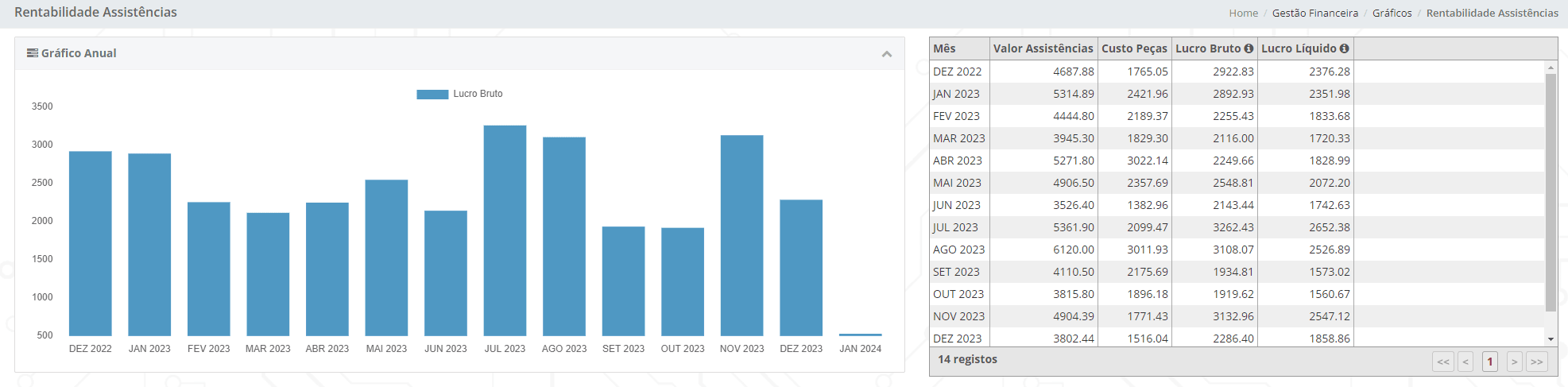Go to the next table page
This screenshot has width=1568, height=387.
(1515, 362)
